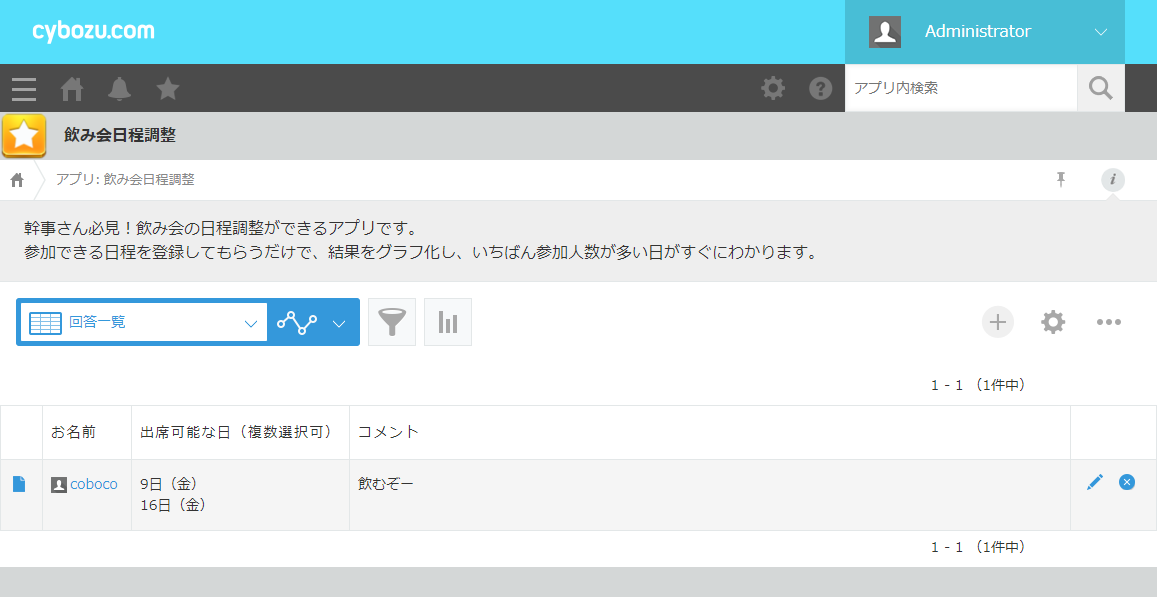Toggle favorites via the star icon
The height and width of the screenshot is (597, 1157).
click(x=167, y=89)
